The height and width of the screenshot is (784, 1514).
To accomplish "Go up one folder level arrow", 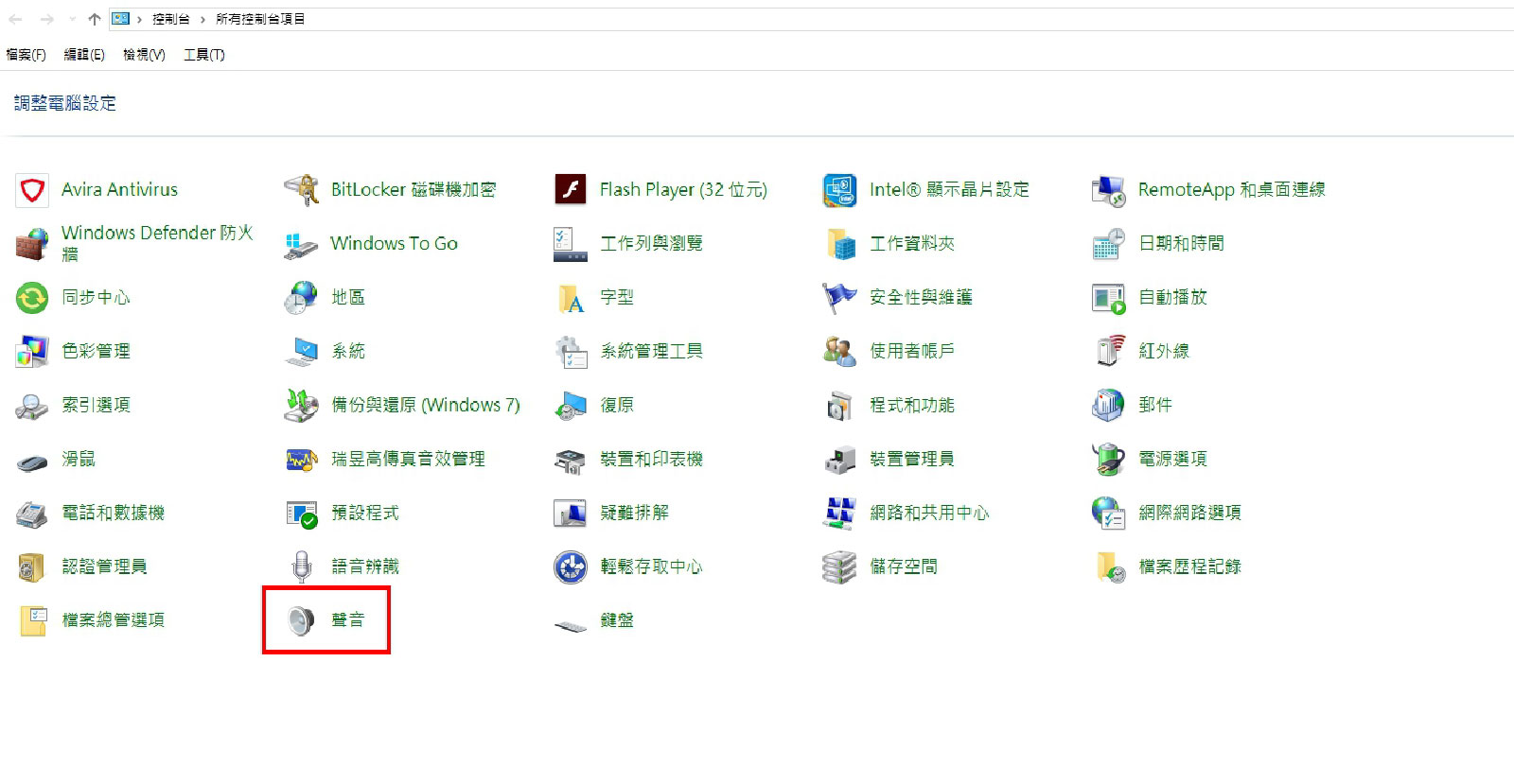I will (94, 19).
